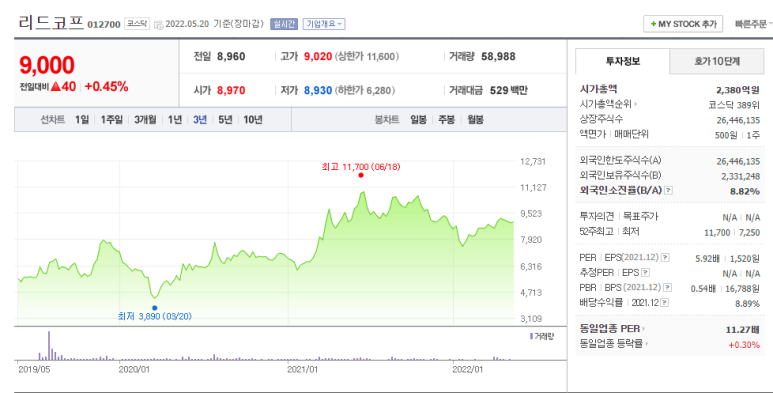
Task: Select the 3년 line chart period
Action: coord(200,119)
